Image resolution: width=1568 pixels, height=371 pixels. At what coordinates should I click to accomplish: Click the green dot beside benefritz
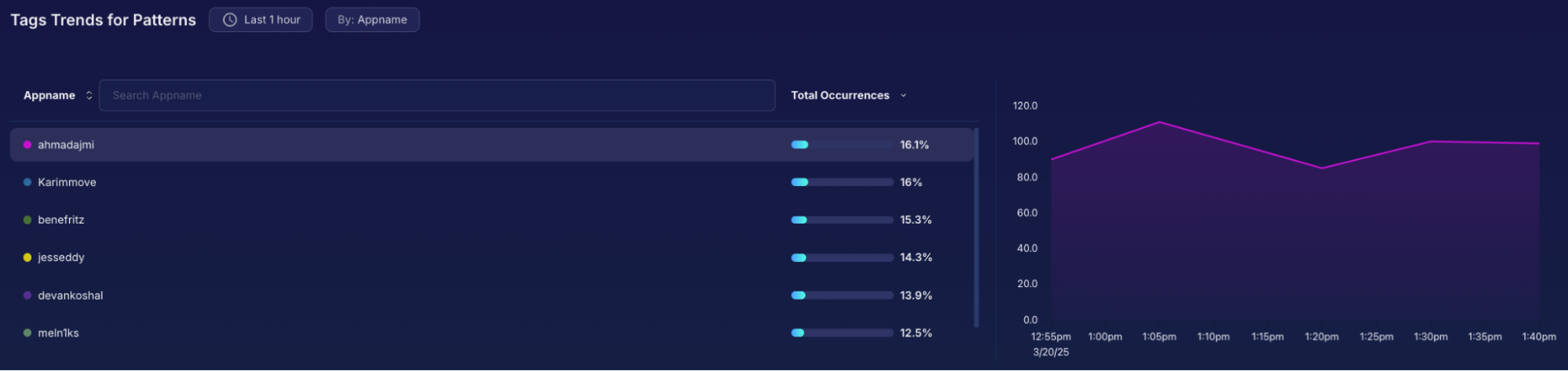click(27, 220)
